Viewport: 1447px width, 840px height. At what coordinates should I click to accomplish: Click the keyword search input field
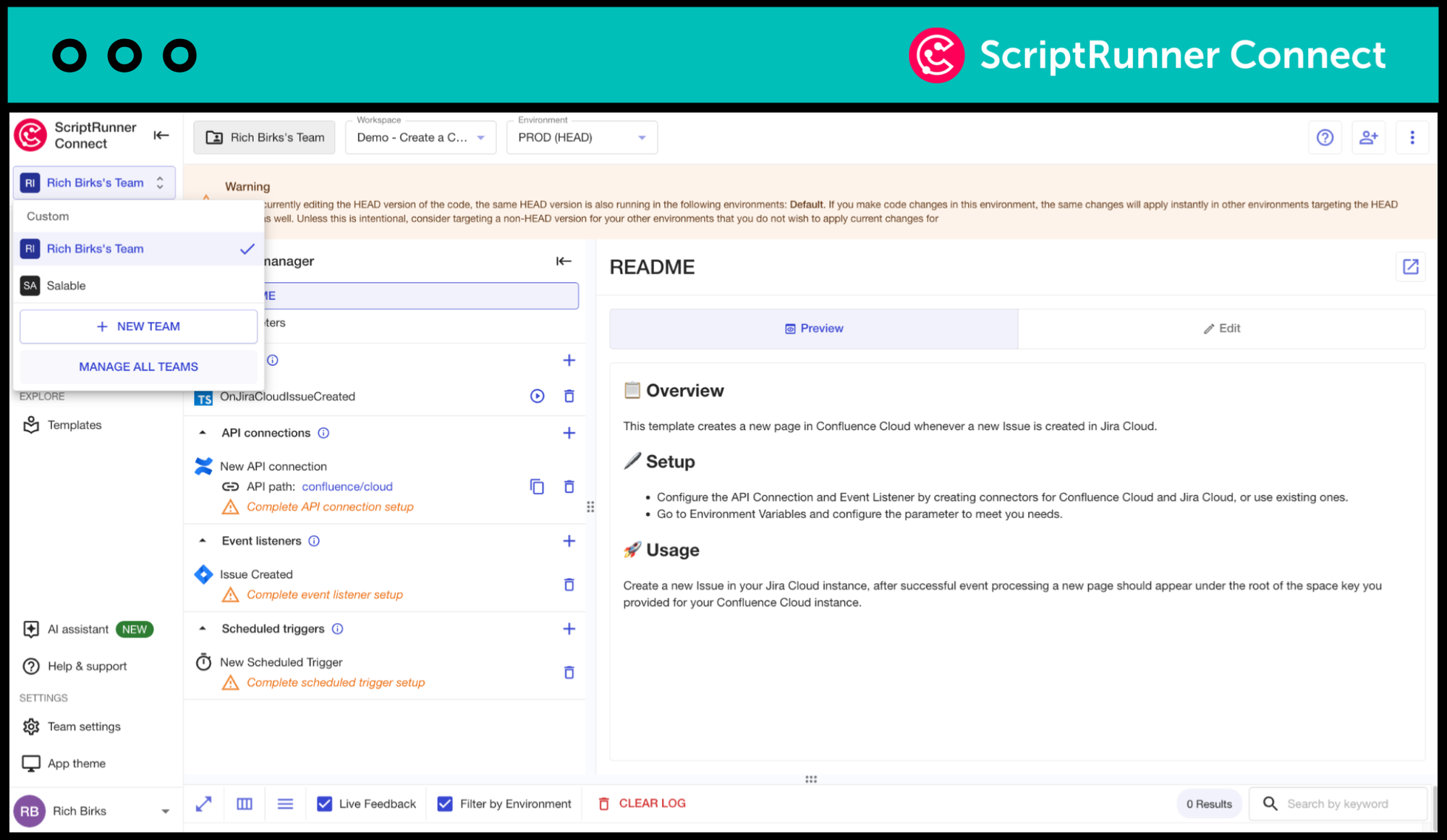[1349, 803]
